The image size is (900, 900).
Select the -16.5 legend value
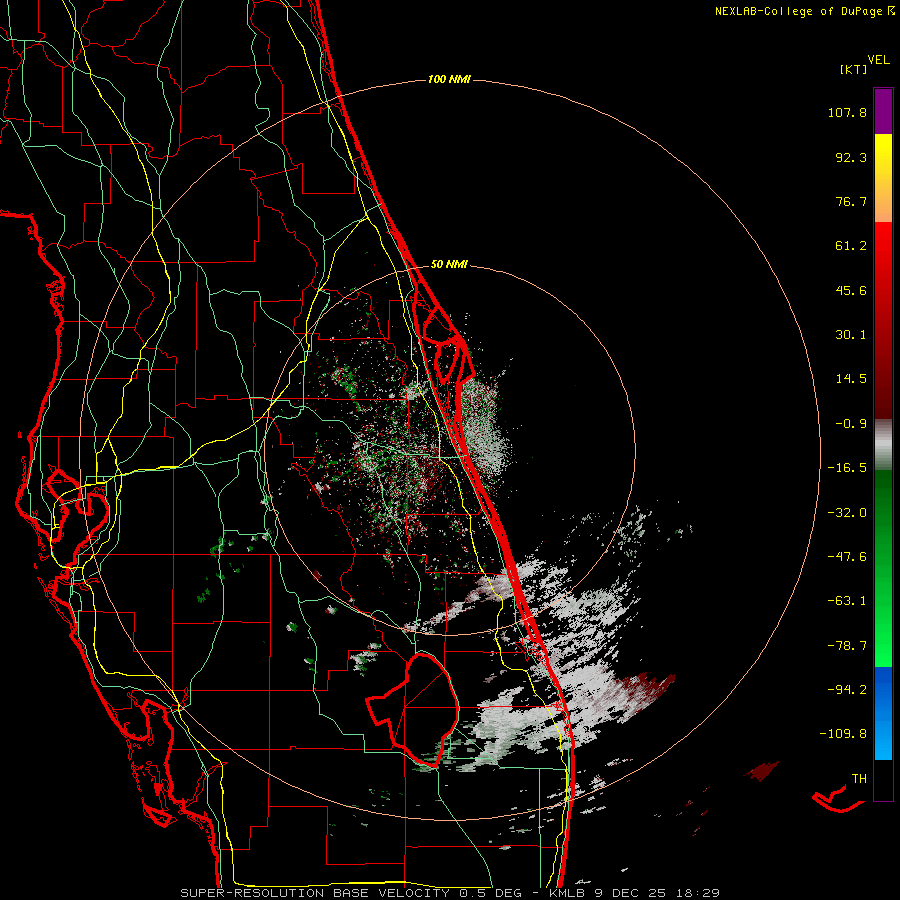(x=847, y=468)
